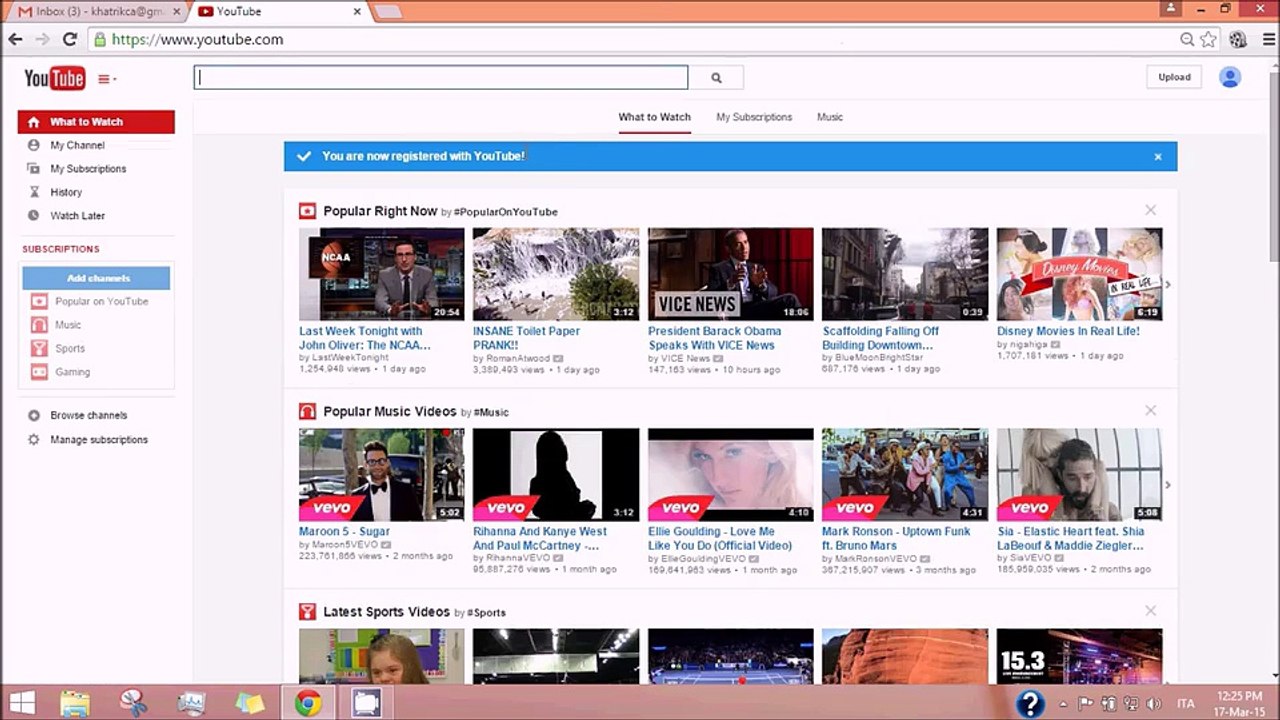Image resolution: width=1280 pixels, height=720 pixels.
Task: Click the Watch Later clock icon
Action: tap(34, 216)
